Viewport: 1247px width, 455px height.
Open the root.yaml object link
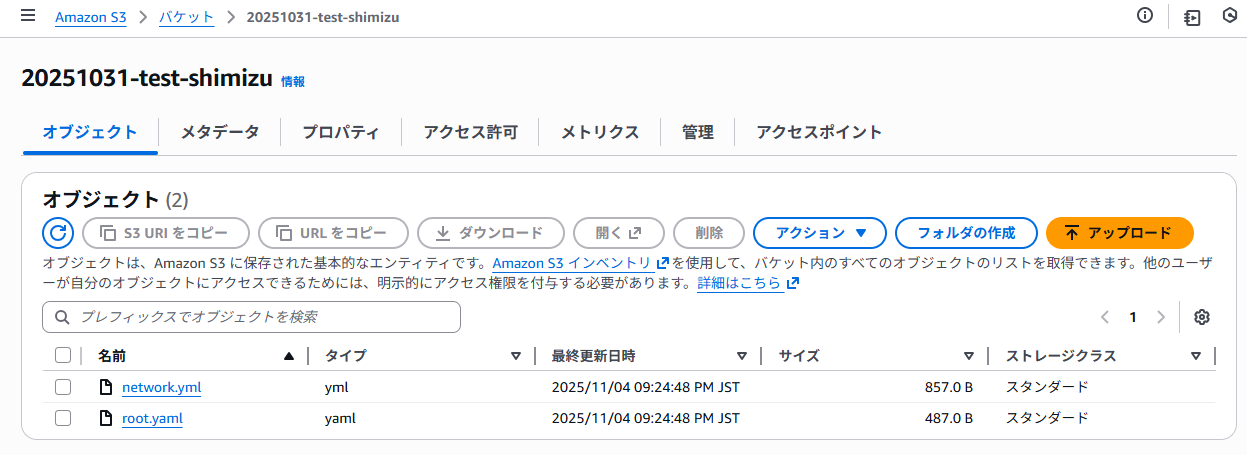[x=152, y=418]
